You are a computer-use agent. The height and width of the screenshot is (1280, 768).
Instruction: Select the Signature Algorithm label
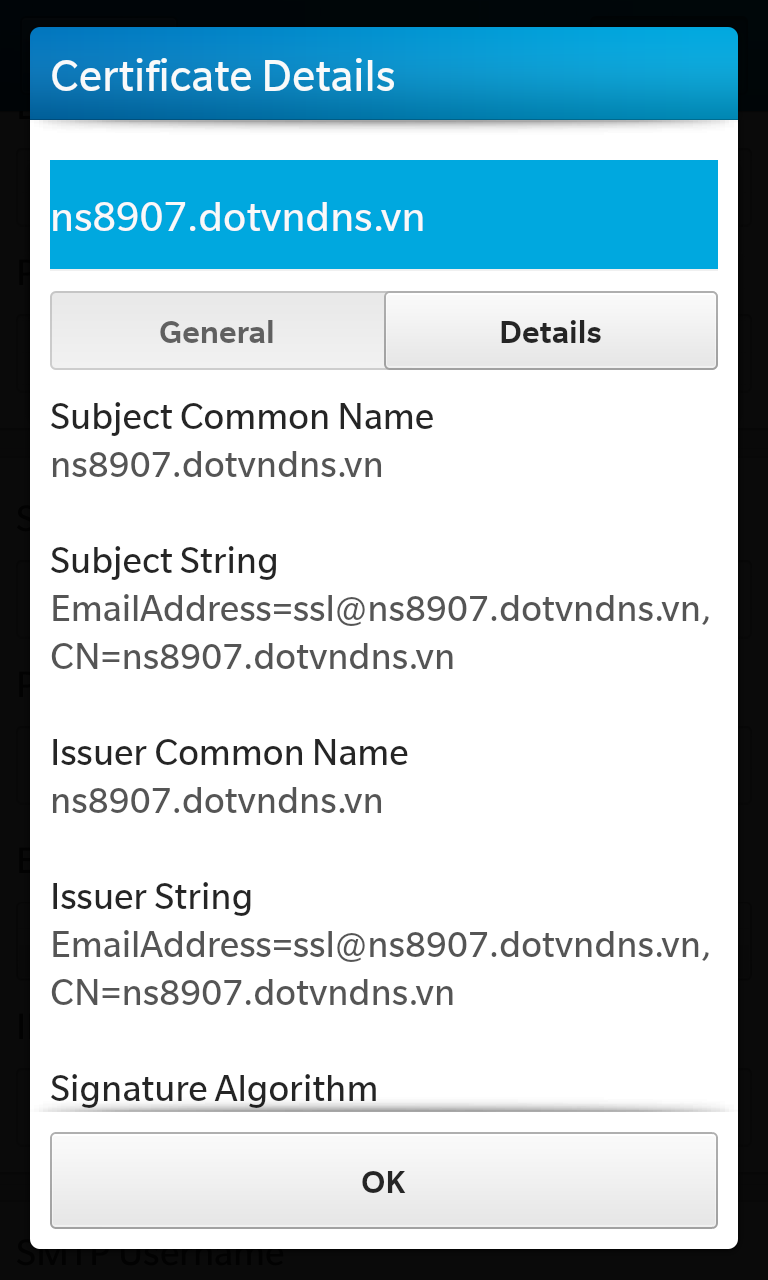click(x=214, y=1089)
